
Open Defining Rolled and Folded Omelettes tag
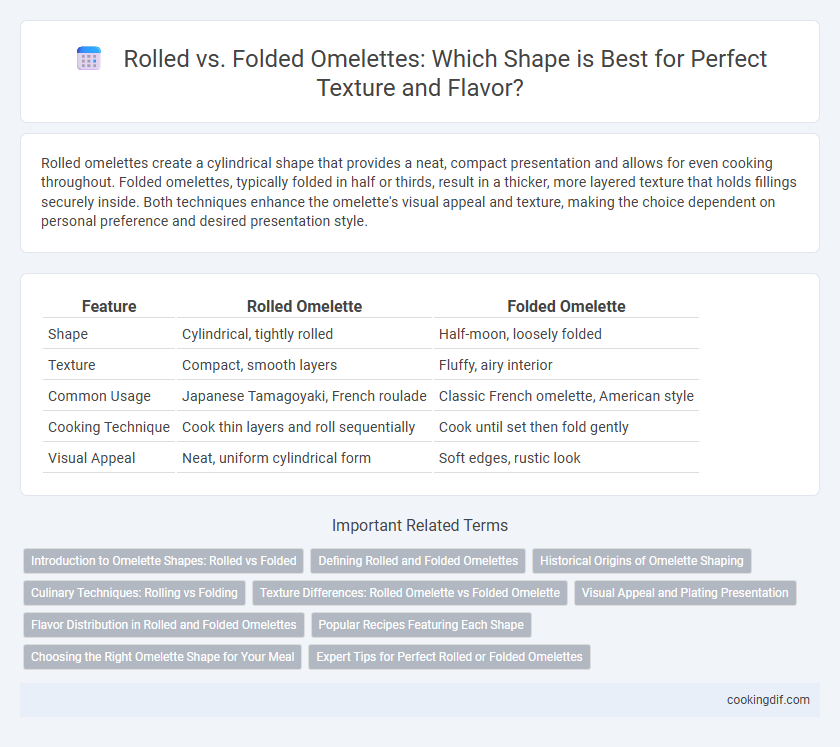[x=418, y=561]
